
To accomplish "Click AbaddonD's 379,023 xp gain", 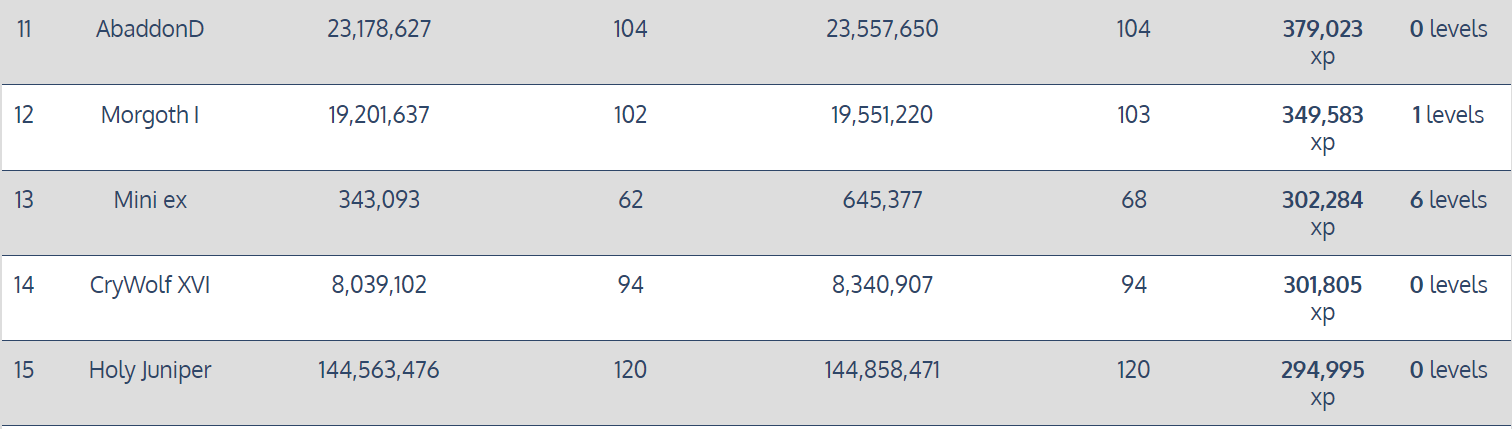I will (1322, 43).
